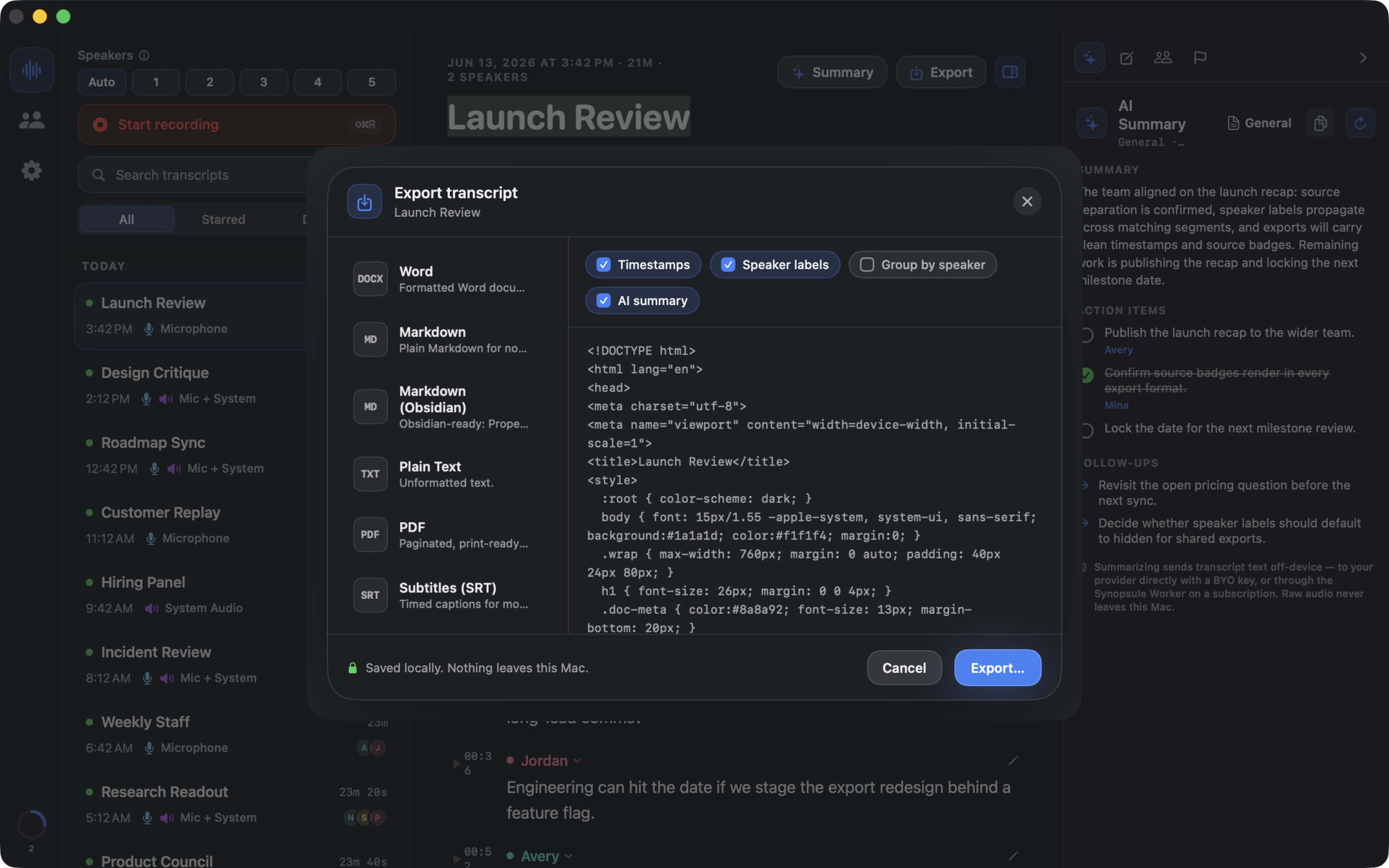Open the speakers group icon in right panel
This screenshot has width=1389, height=868.
tap(1163, 58)
